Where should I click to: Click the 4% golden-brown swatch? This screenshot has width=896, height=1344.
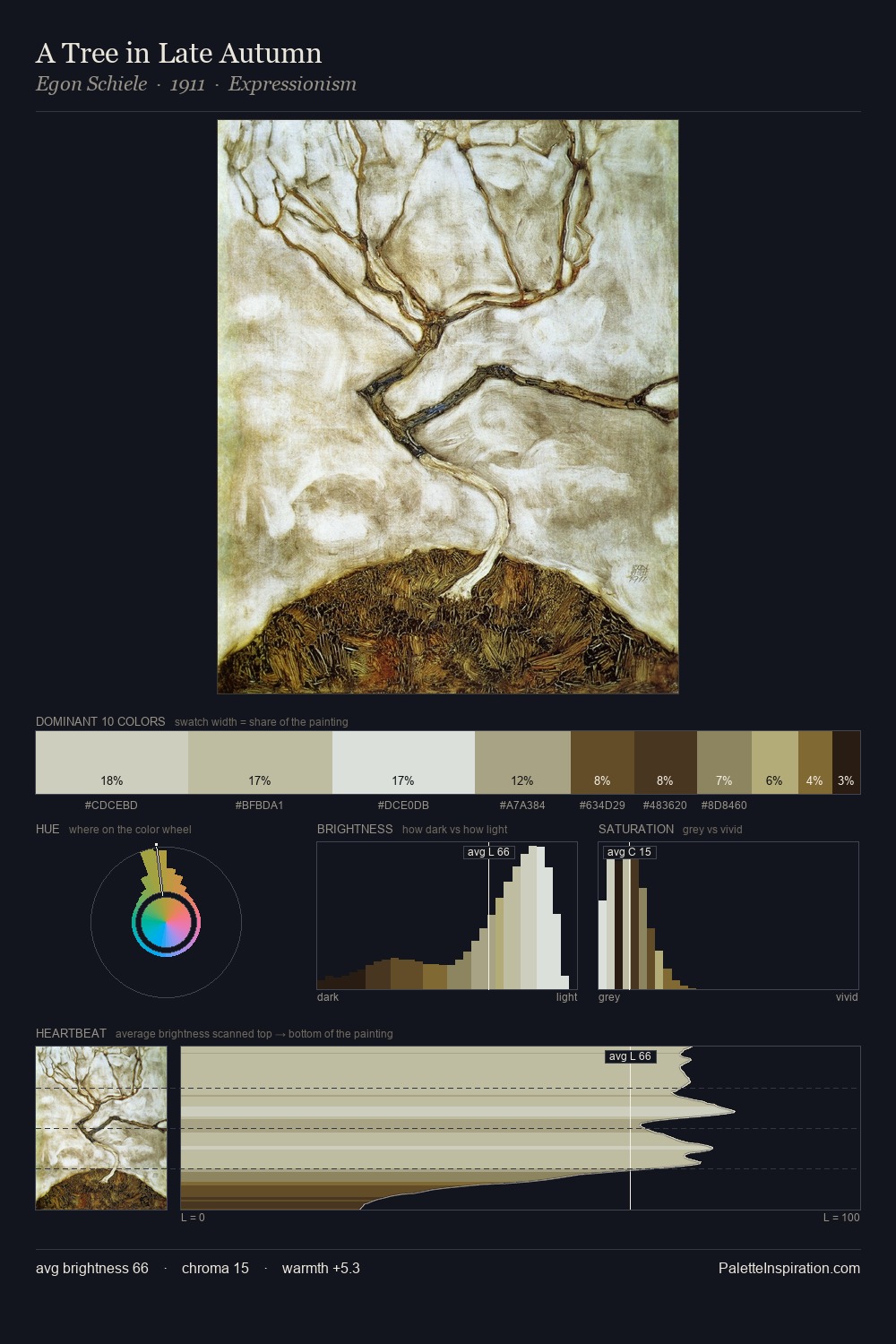click(814, 762)
